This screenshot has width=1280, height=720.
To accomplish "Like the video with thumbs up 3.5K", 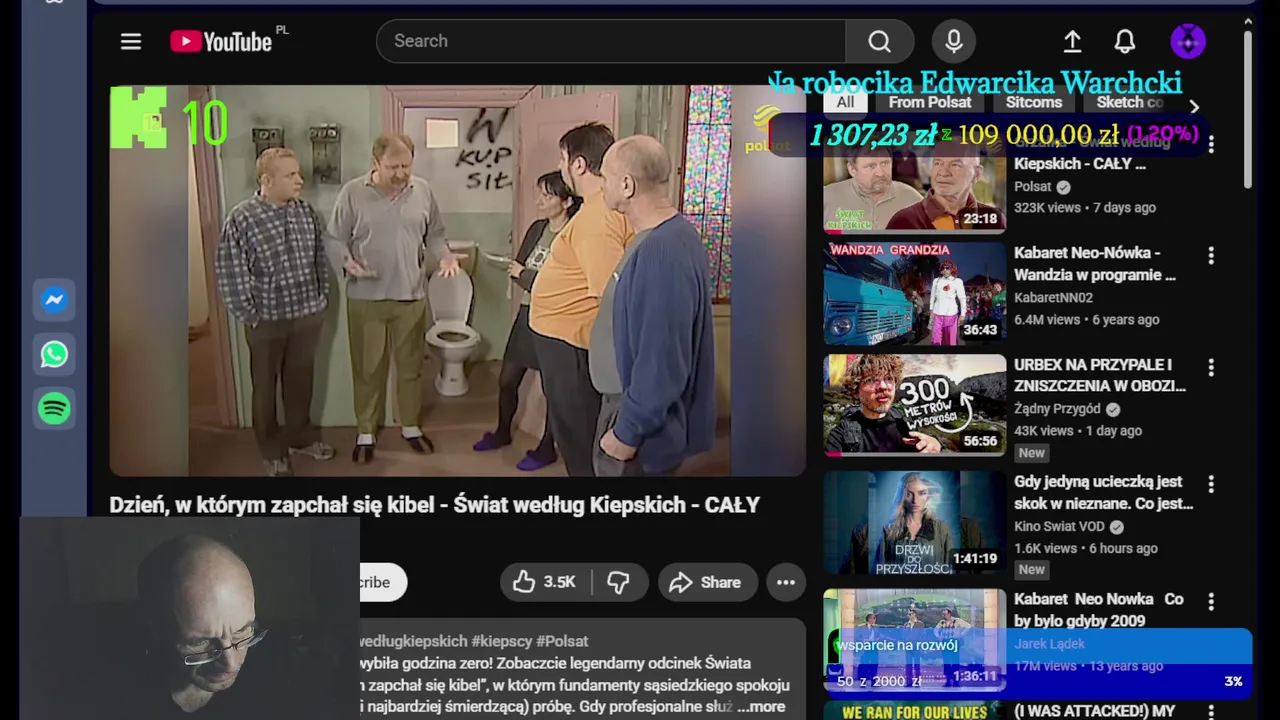I will pos(545,582).
